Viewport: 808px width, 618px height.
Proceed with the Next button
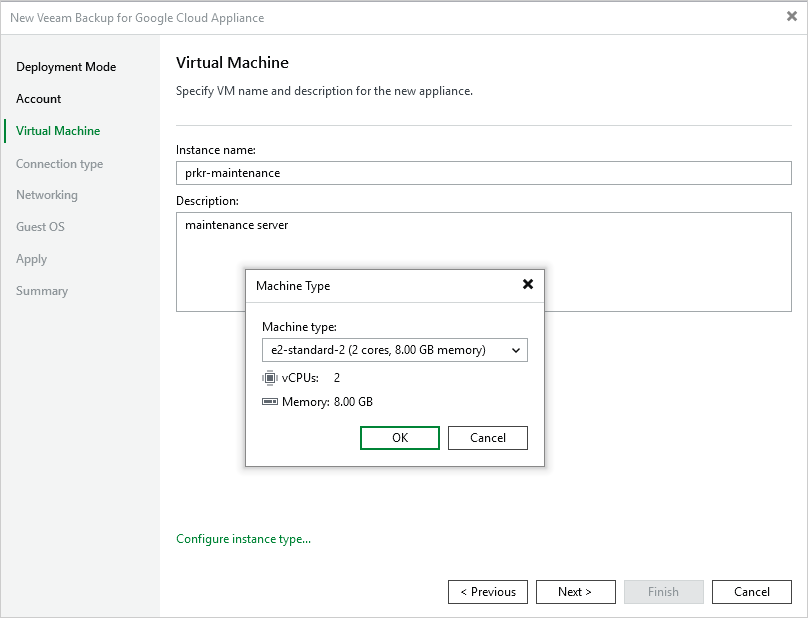576,592
